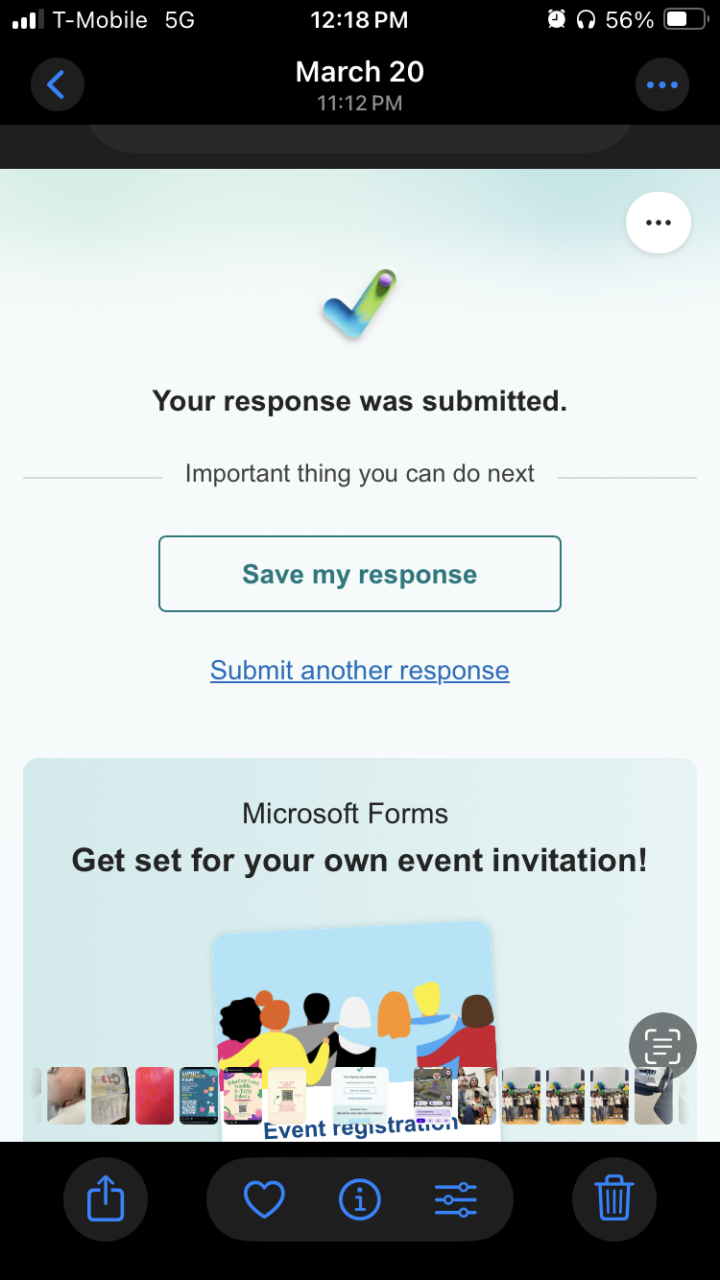Viewport: 720px width, 1280px height.
Task: Tap the back arrow in Photos
Action: (57, 85)
